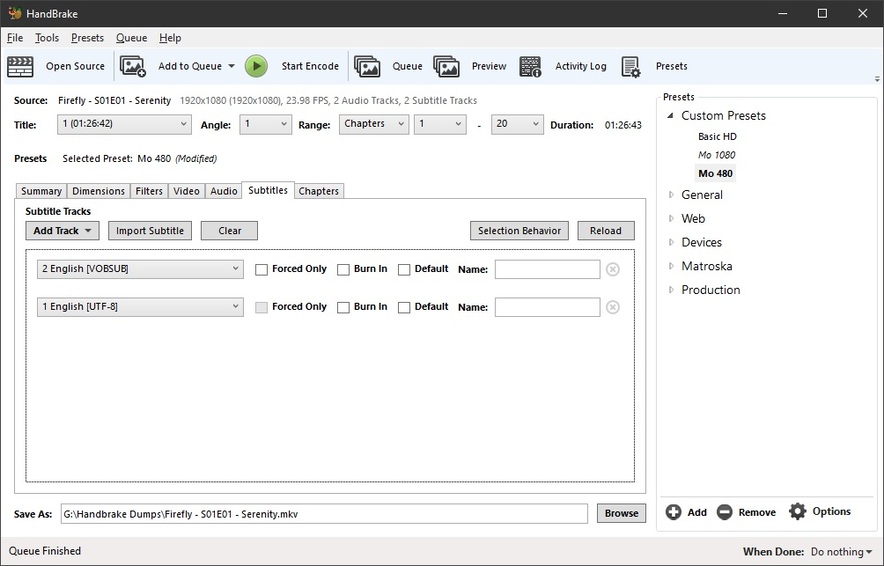This screenshot has width=884, height=566.
Task: Enable Burn In for UTF-8 track
Action: [x=343, y=307]
